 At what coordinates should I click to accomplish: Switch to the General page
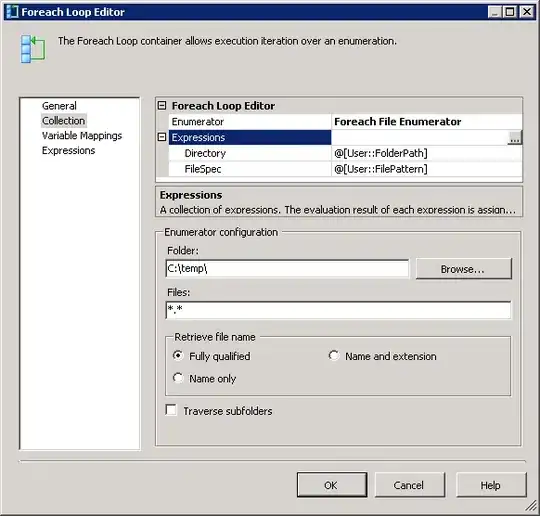(59, 106)
